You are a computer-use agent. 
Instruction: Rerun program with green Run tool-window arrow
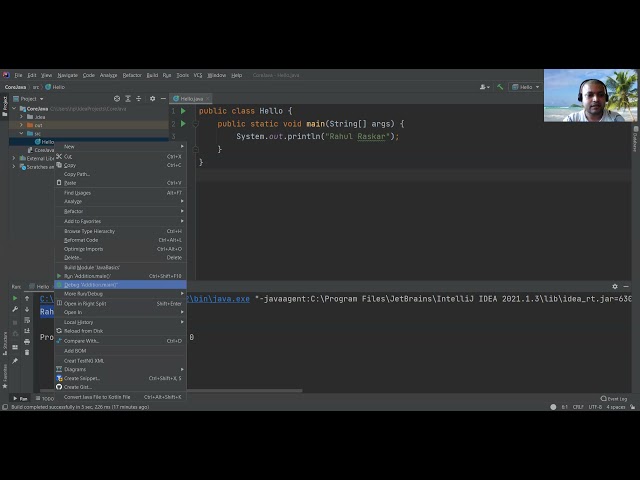click(x=15, y=298)
